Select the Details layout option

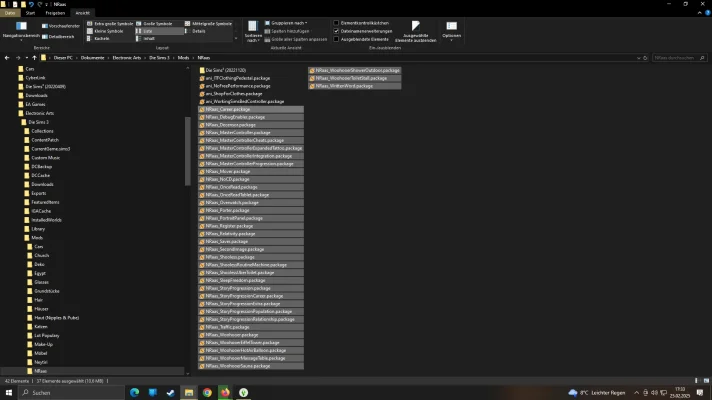pos(196,31)
